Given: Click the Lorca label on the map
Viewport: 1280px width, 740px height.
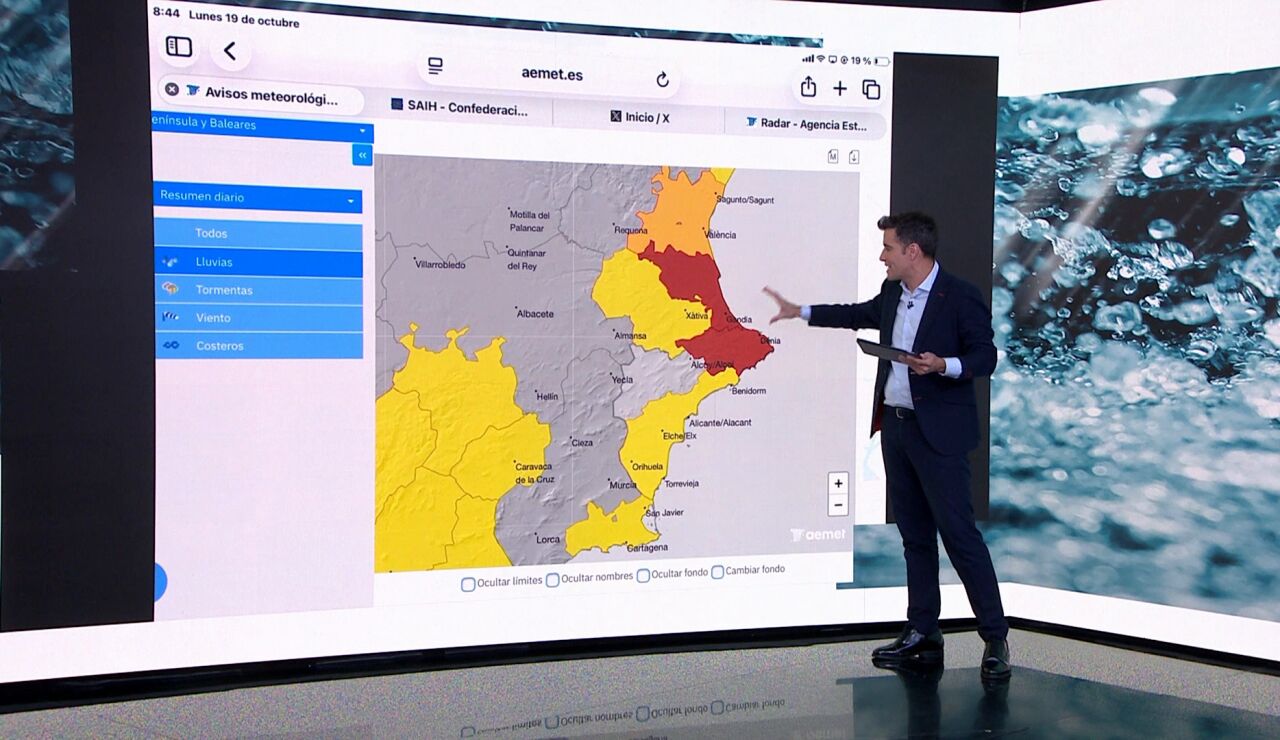Looking at the screenshot, I should 549,539.
